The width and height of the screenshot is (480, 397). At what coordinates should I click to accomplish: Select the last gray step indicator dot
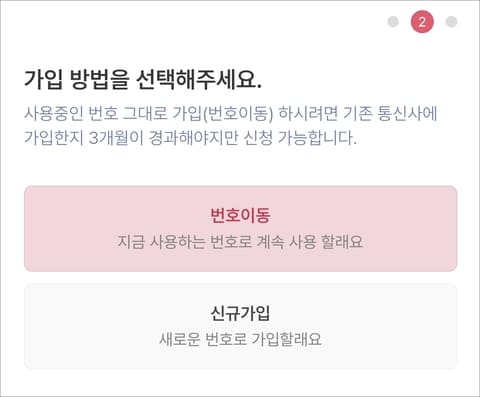451,22
